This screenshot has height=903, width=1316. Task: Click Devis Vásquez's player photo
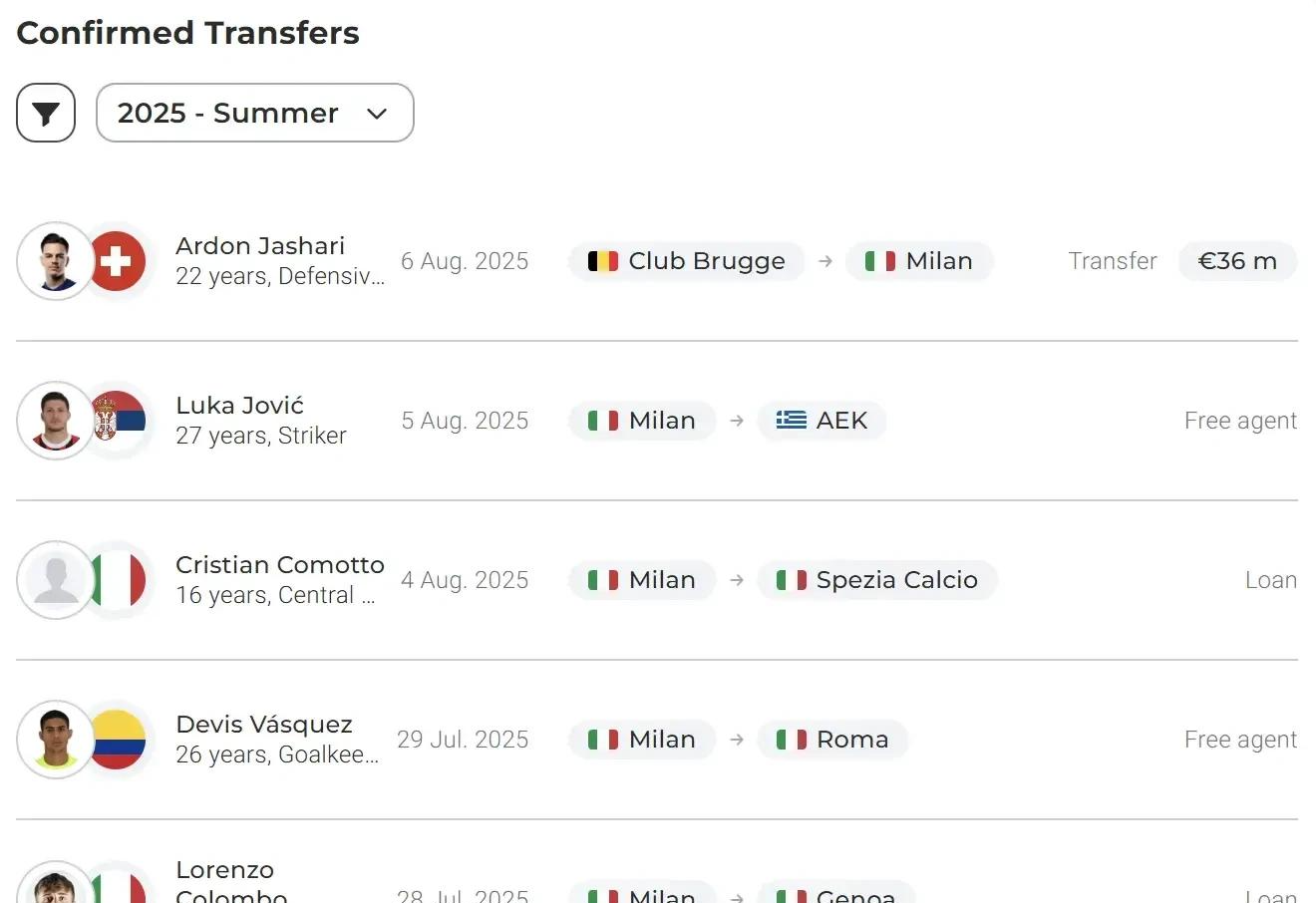[56, 740]
